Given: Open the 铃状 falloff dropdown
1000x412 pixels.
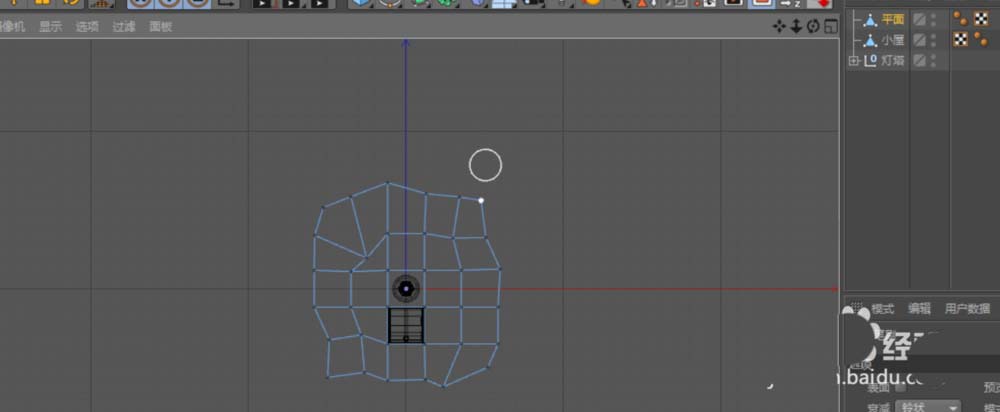Looking at the screenshot, I should pyautogui.click(x=930, y=407).
